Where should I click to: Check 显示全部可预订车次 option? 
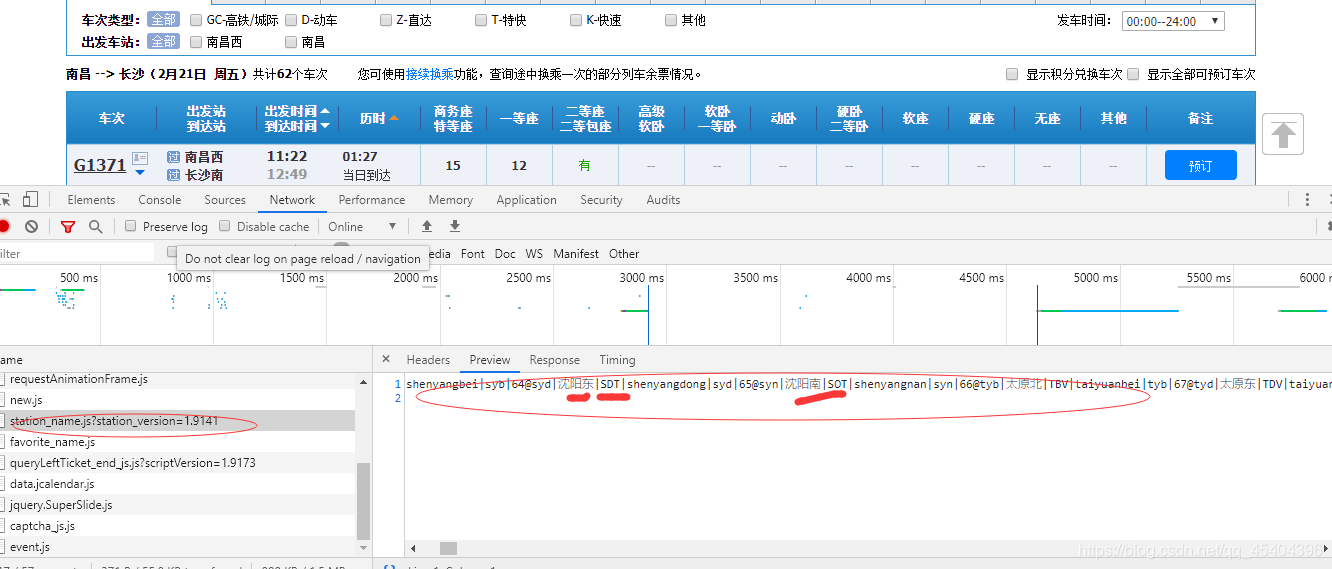click(1133, 74)
